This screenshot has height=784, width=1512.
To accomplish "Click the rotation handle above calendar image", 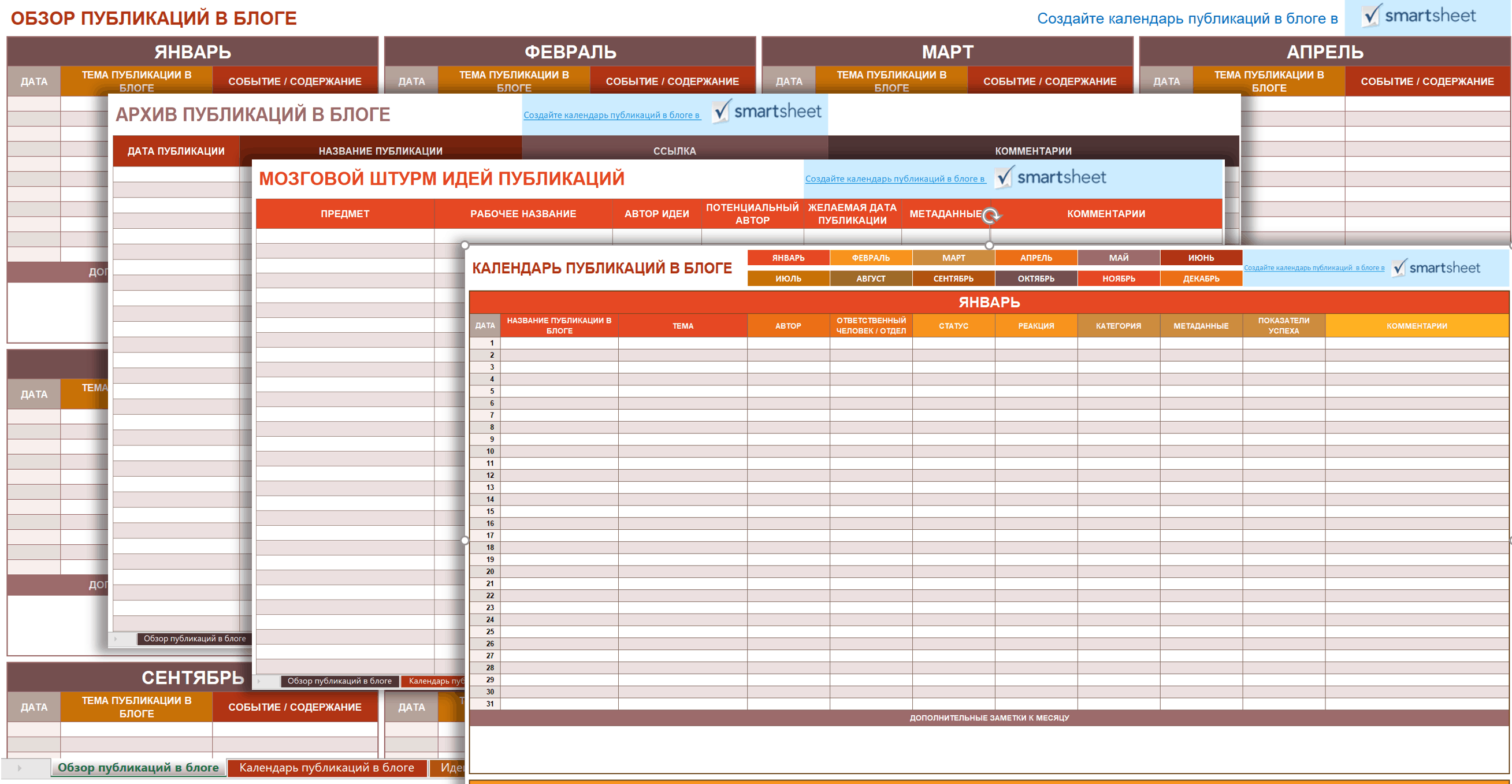I will (x=990, y=216).
